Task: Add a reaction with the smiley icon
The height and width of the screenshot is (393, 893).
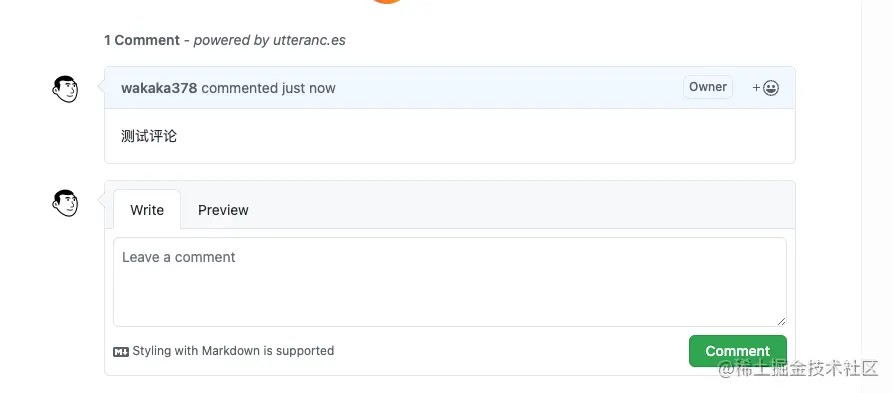Action: click(x=765, y=88)
